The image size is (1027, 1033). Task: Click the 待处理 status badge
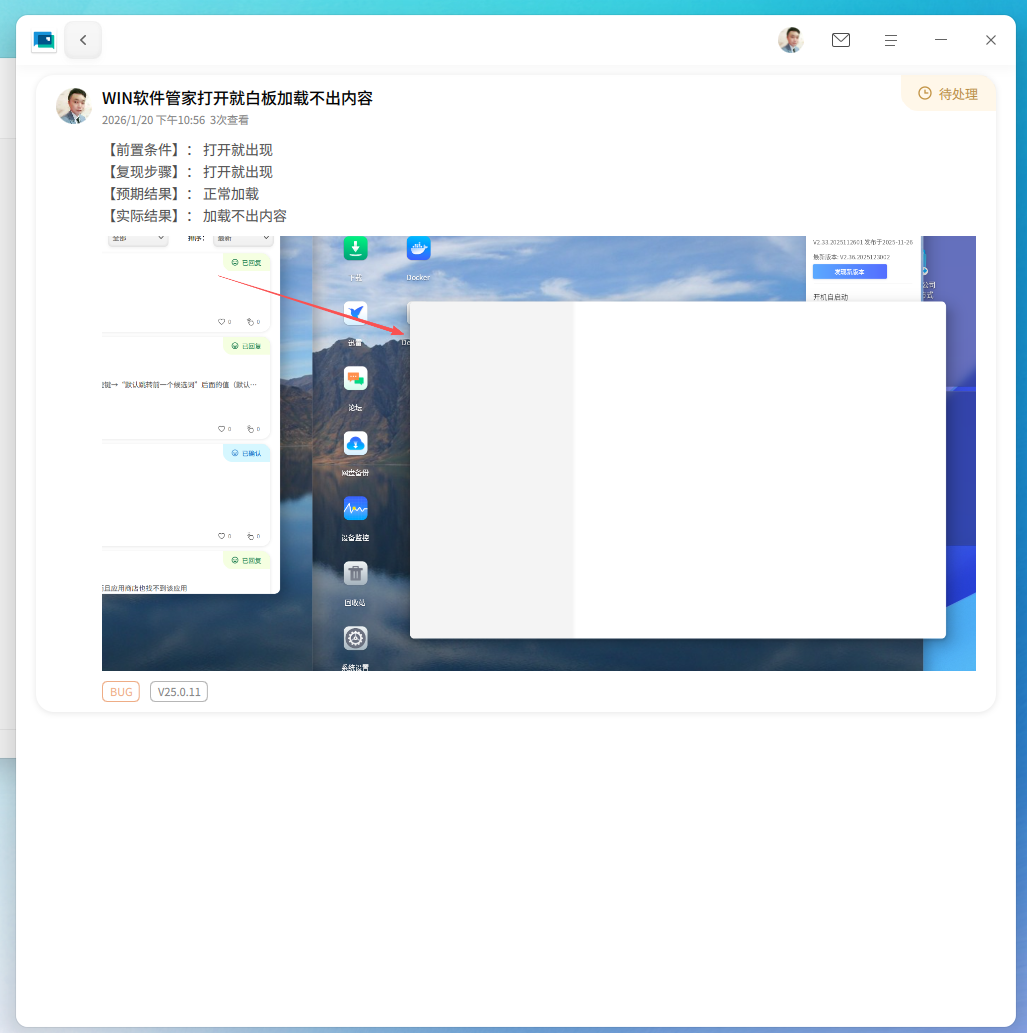948,94
